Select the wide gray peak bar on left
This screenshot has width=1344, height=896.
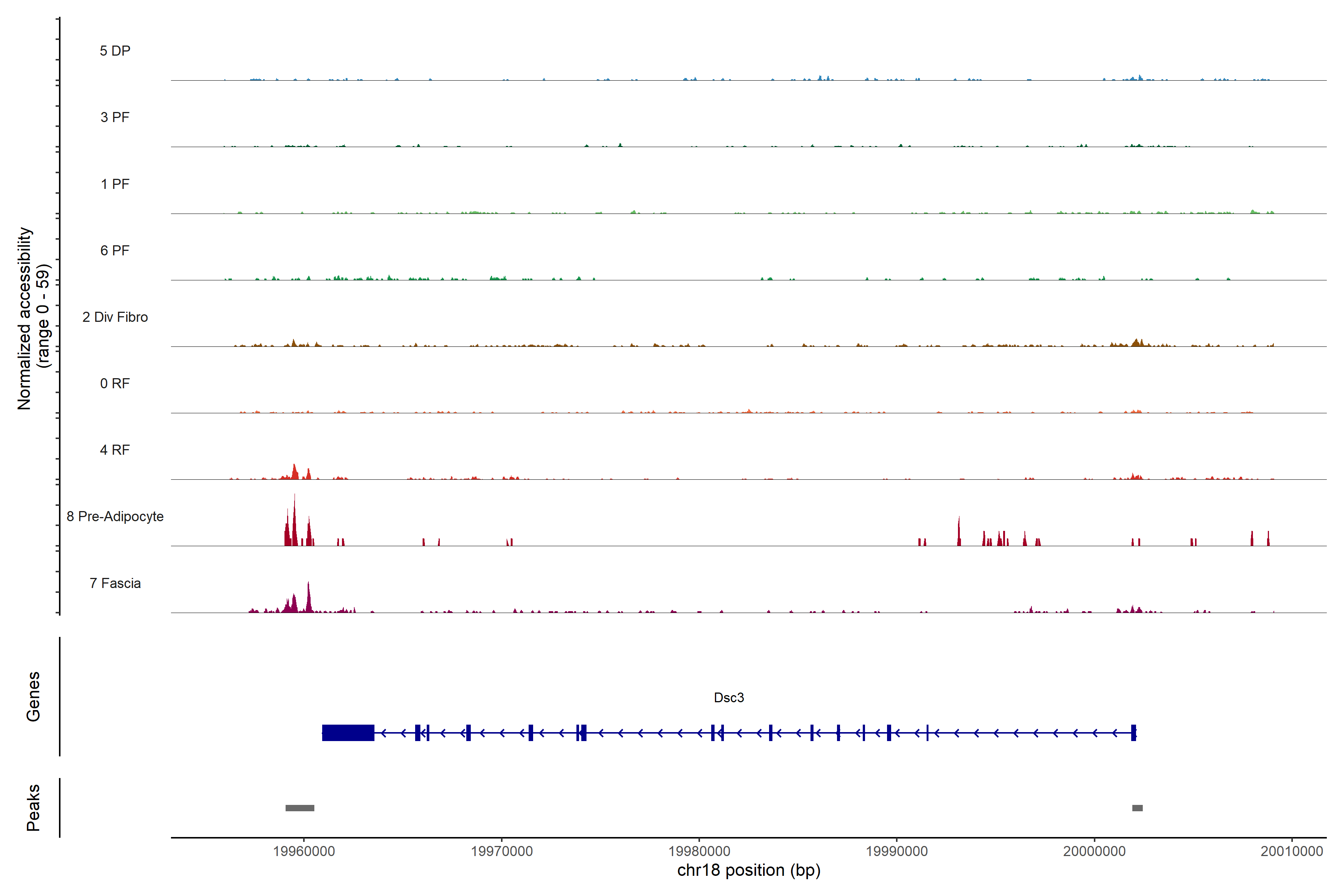pyautogui.click(x=299, y=808)
